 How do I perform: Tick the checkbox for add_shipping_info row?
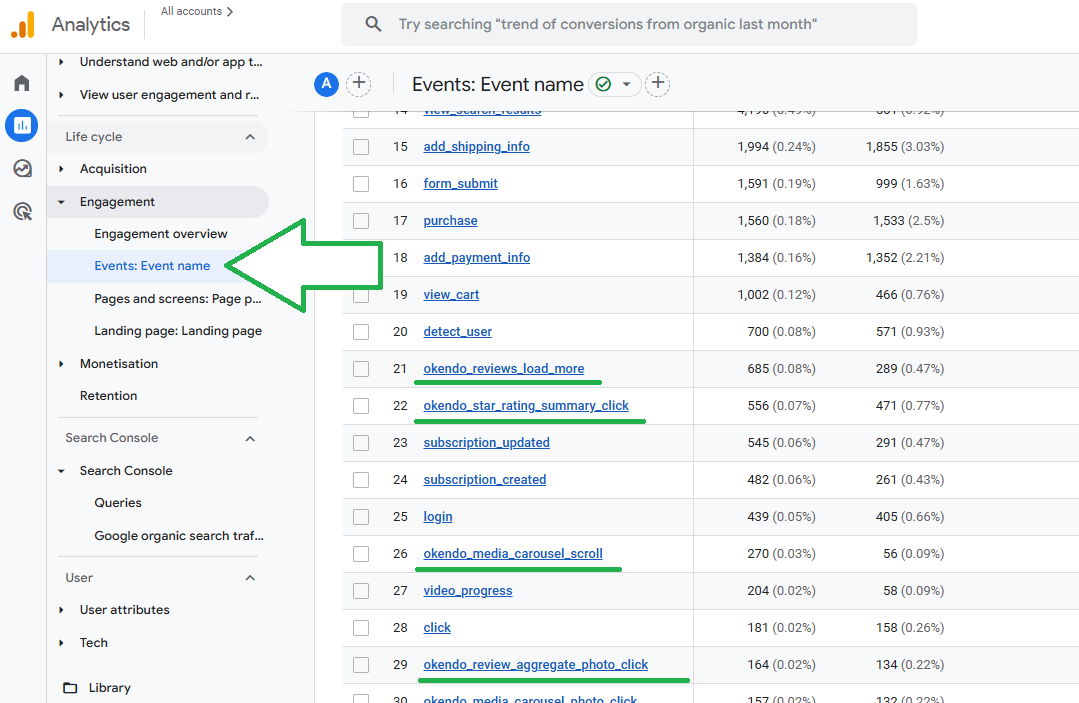[x=361, y=147]
